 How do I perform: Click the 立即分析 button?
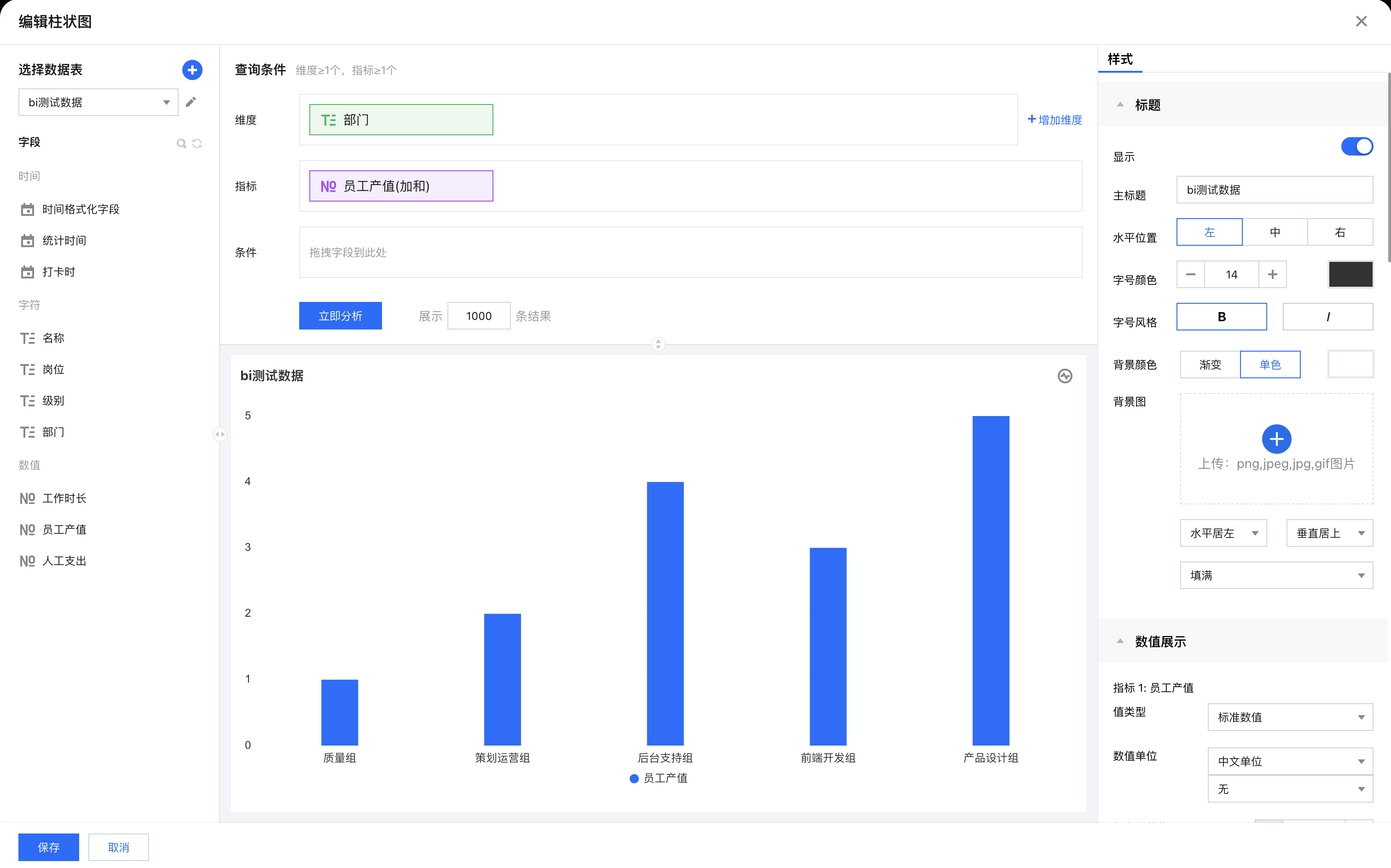[340, 316]
